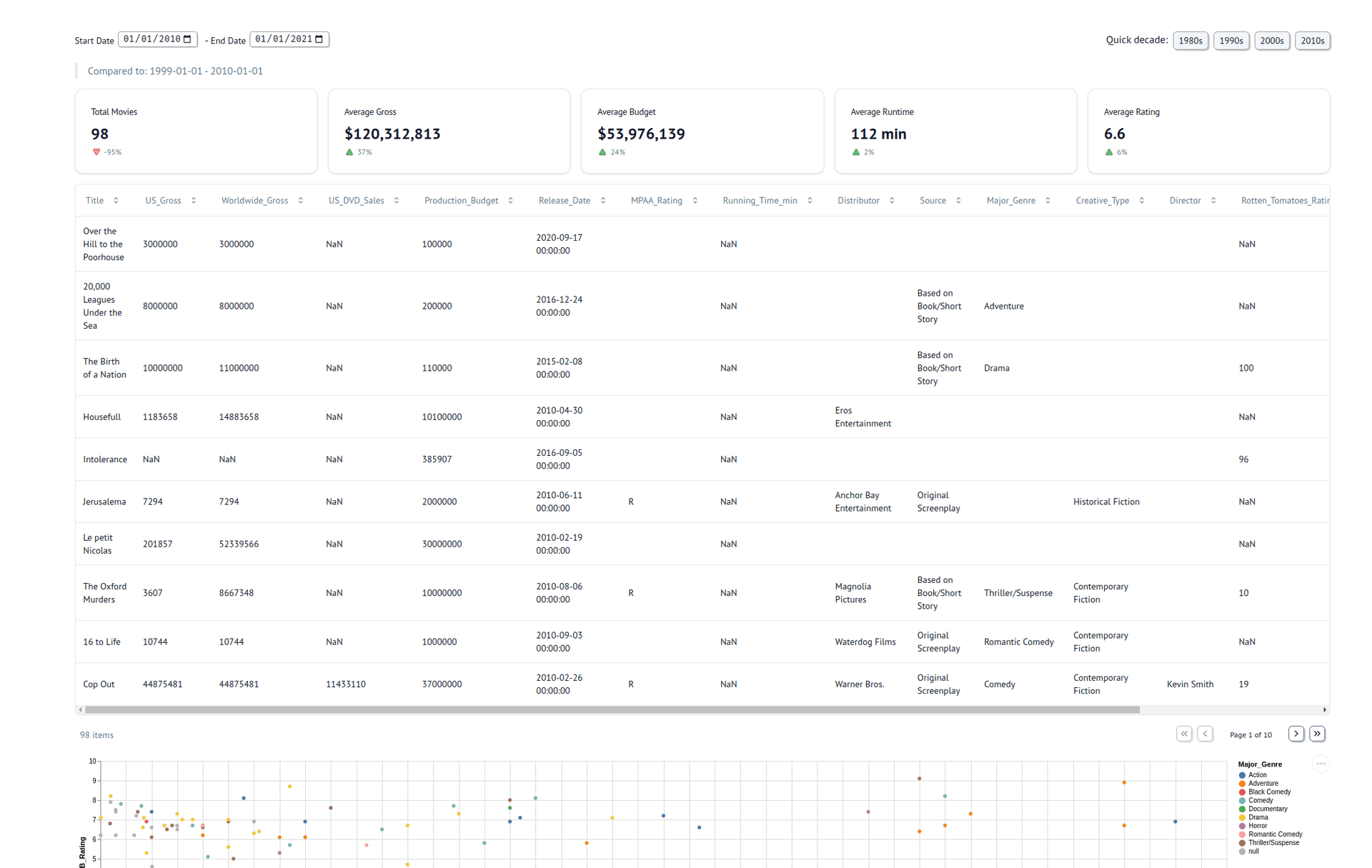Sort the Release_Date column

tap(603, 201)
